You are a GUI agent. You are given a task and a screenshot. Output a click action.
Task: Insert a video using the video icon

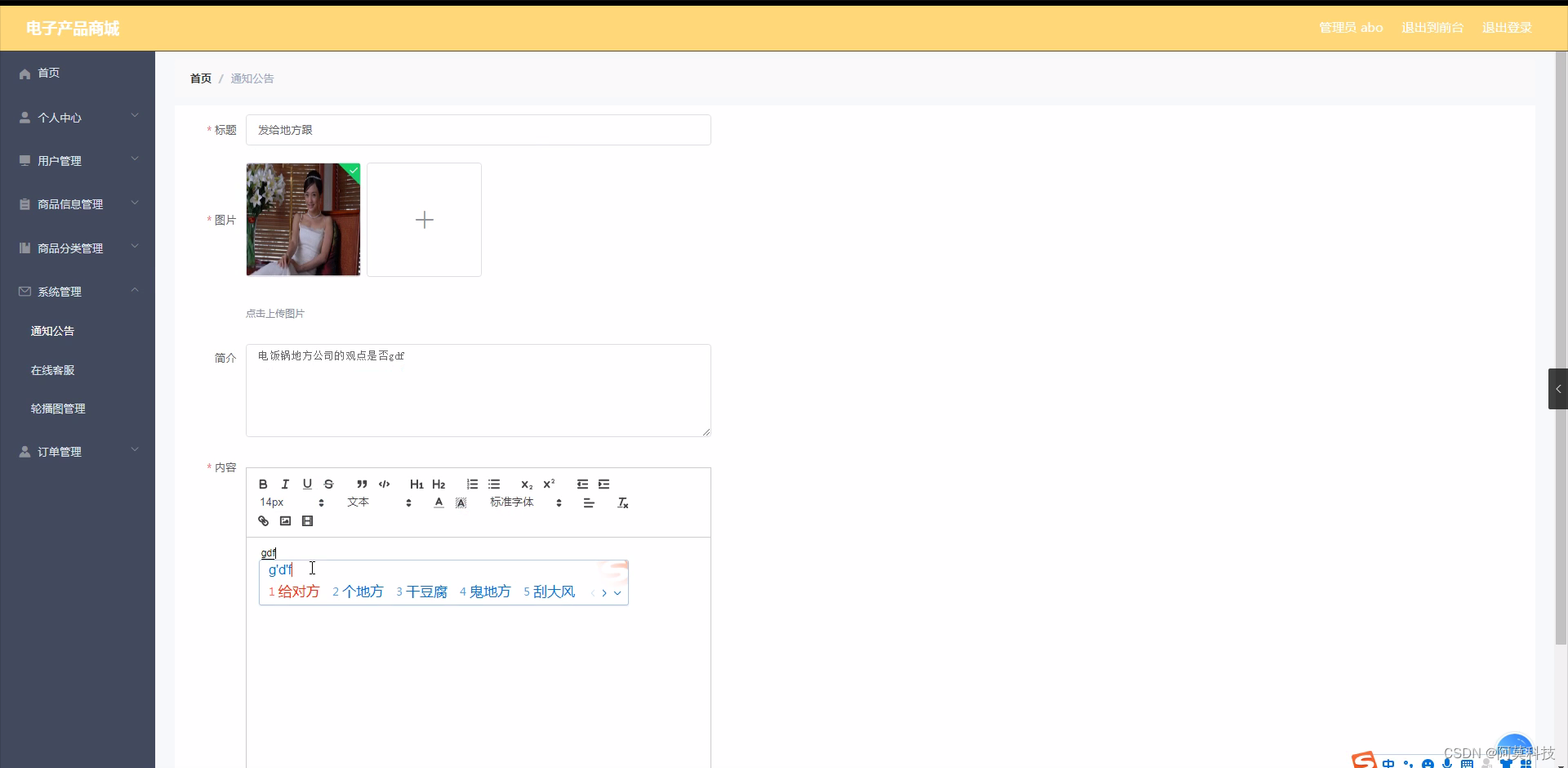307,520
